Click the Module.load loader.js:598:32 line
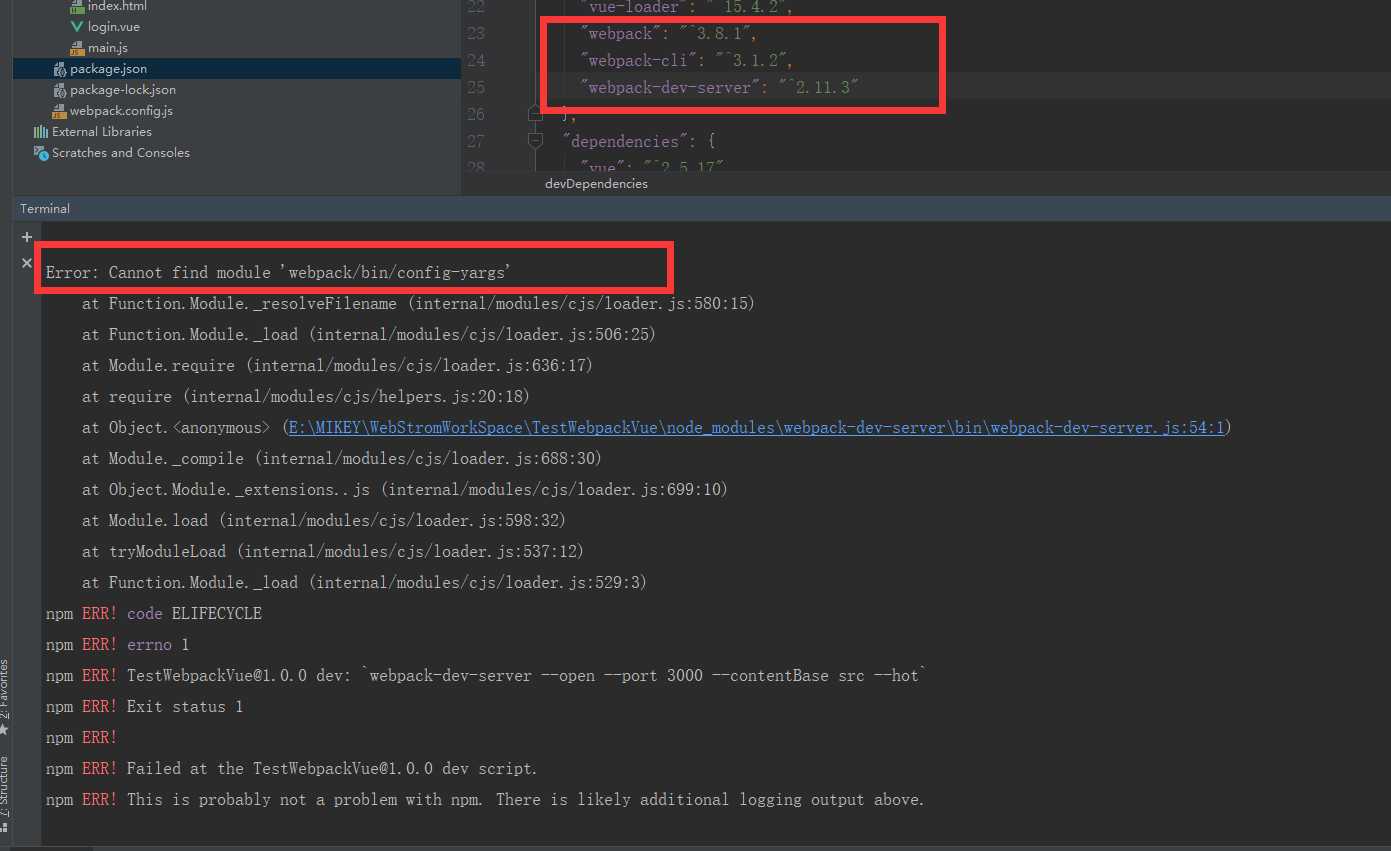 [324, 521]
